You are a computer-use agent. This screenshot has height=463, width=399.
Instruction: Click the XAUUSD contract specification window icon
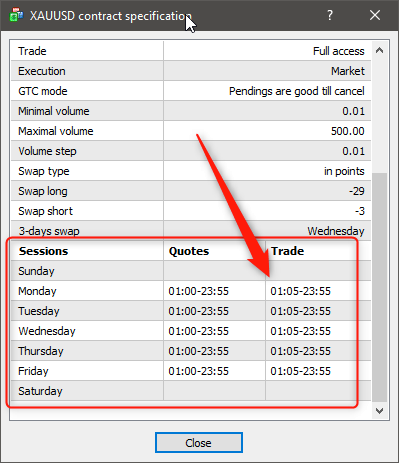[16, 15]
